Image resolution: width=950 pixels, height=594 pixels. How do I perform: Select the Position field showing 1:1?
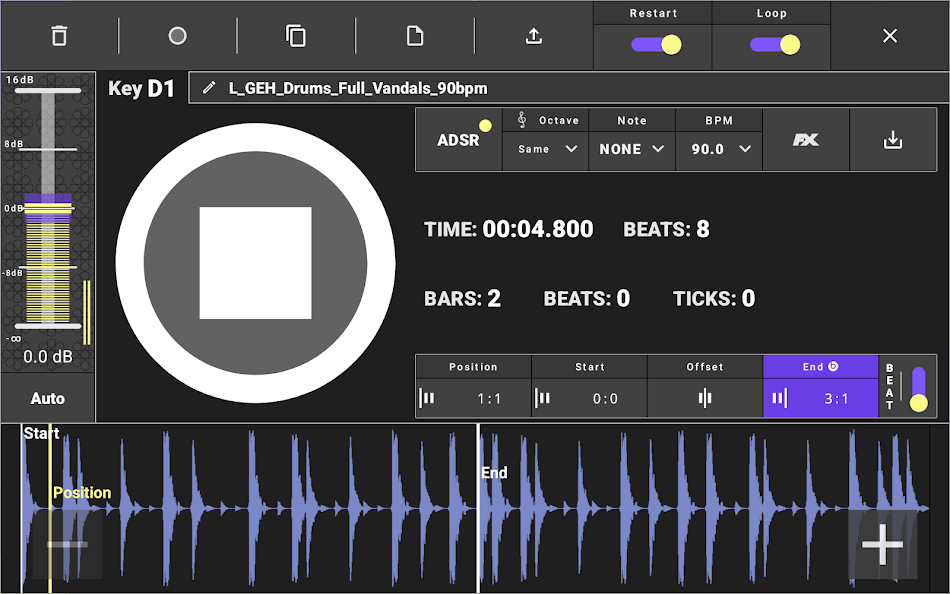point(473,398)
